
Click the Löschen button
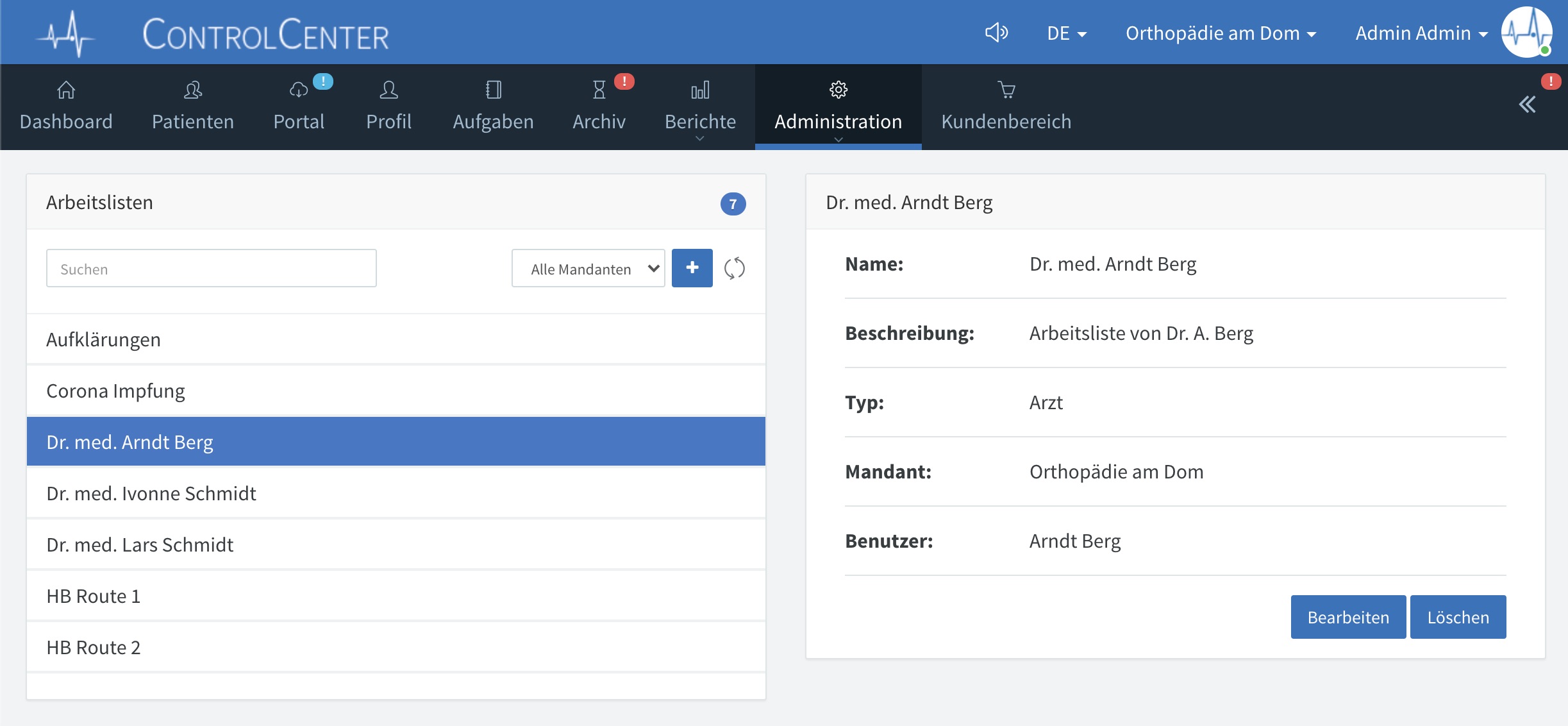(x=1457, y=617)
